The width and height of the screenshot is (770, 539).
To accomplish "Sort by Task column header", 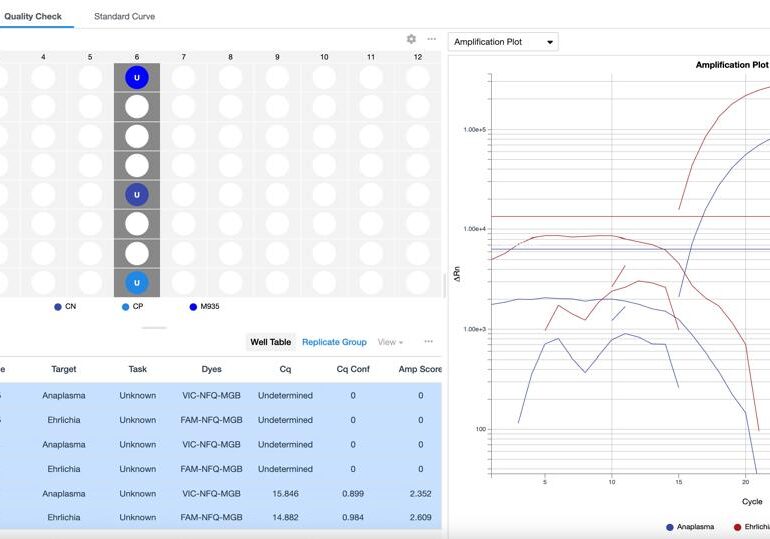I will (138, 369).
